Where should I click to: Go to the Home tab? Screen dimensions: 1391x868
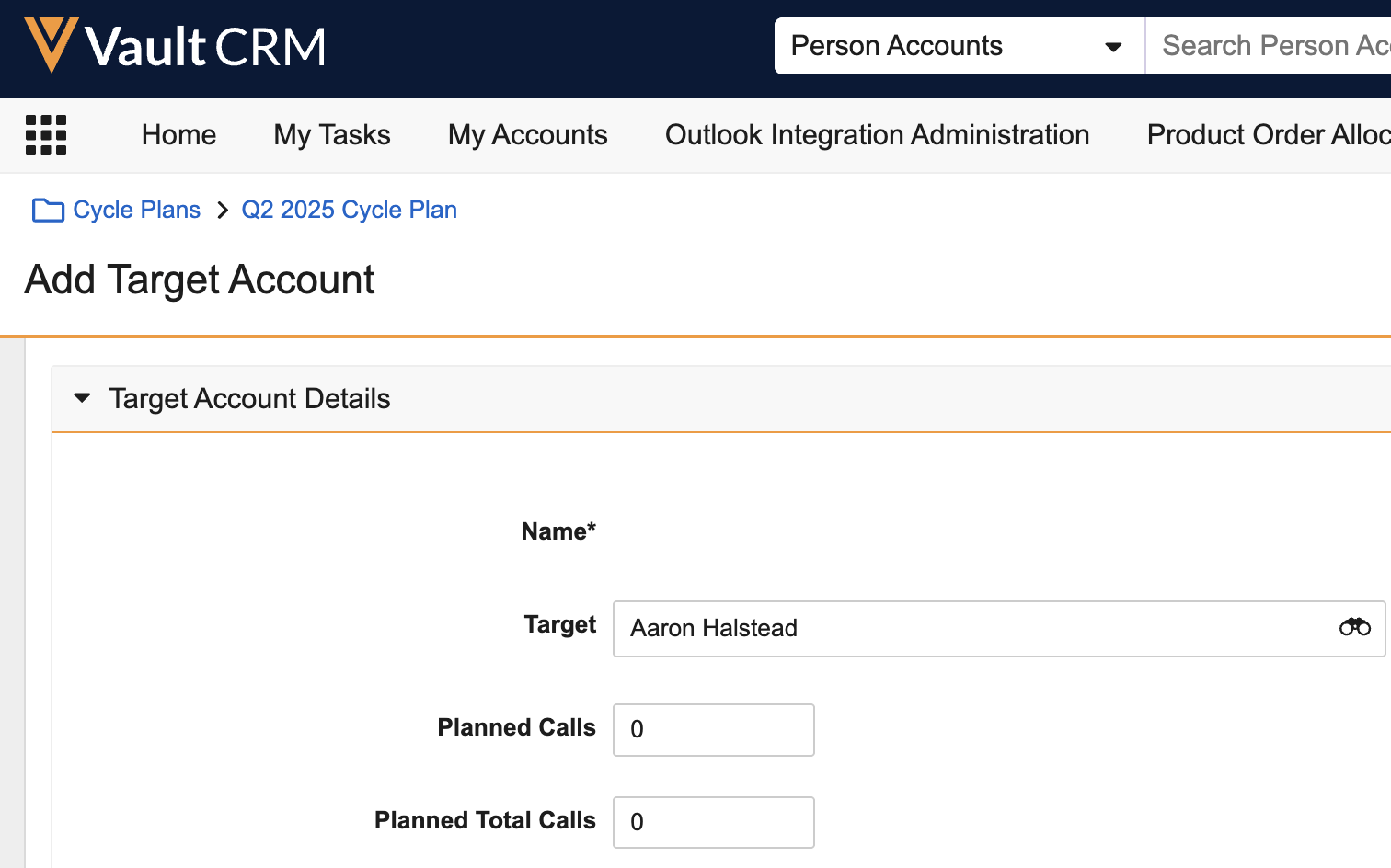(x=178, y=135)
